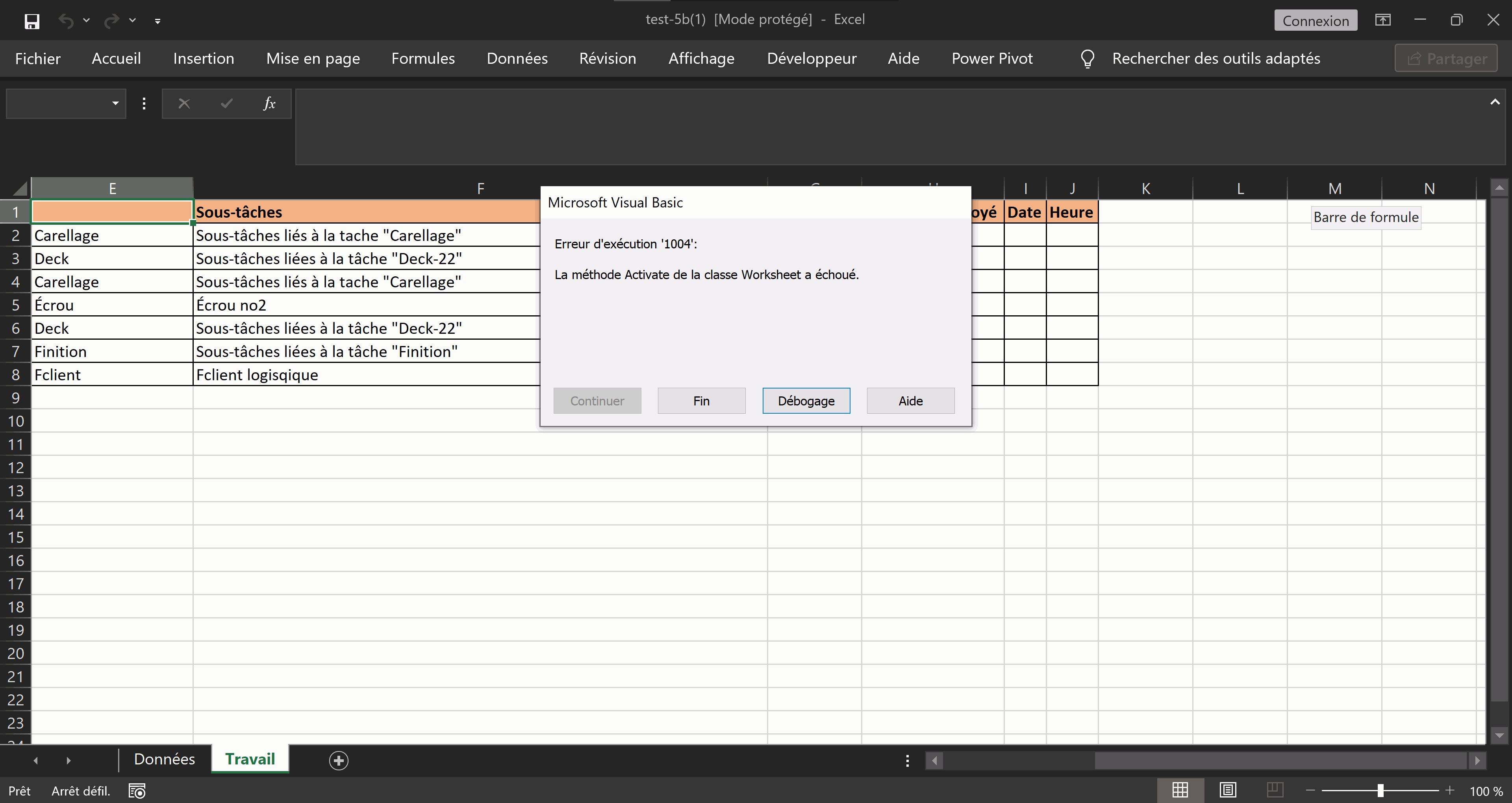Viewport: 1512px width, 803px height.
Task: Click the Undo arrow icon
Action: pyautogui.click(x=66, y=21)
